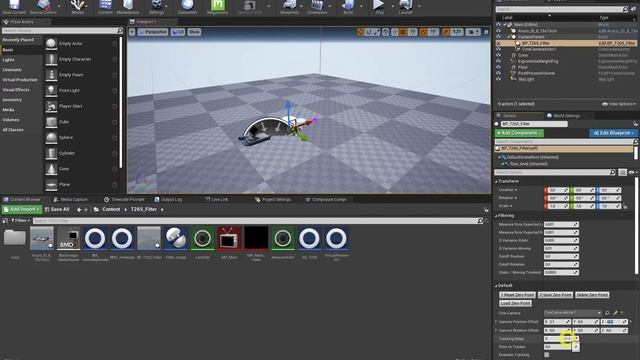Click the Cutoff Position value slider field
640x360 pixels.
561,256
